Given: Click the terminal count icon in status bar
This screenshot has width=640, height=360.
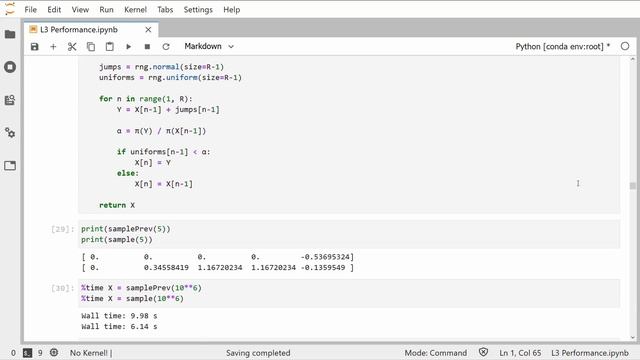Looking at the screenshot, I should (27, 353).
